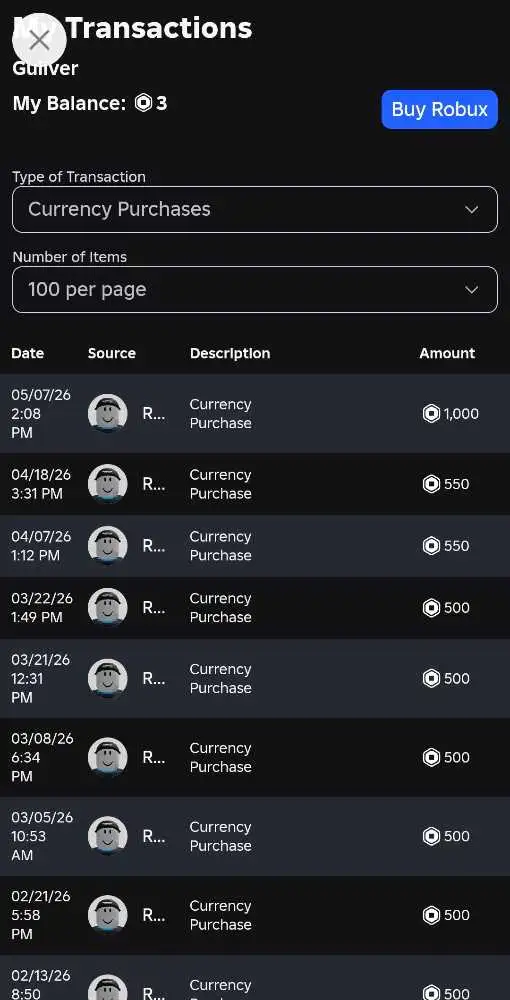Image resolution: width=510 pixels, height=1000 pixels.
Task: Click the Description column header
Action: click(x=230, y=353)
